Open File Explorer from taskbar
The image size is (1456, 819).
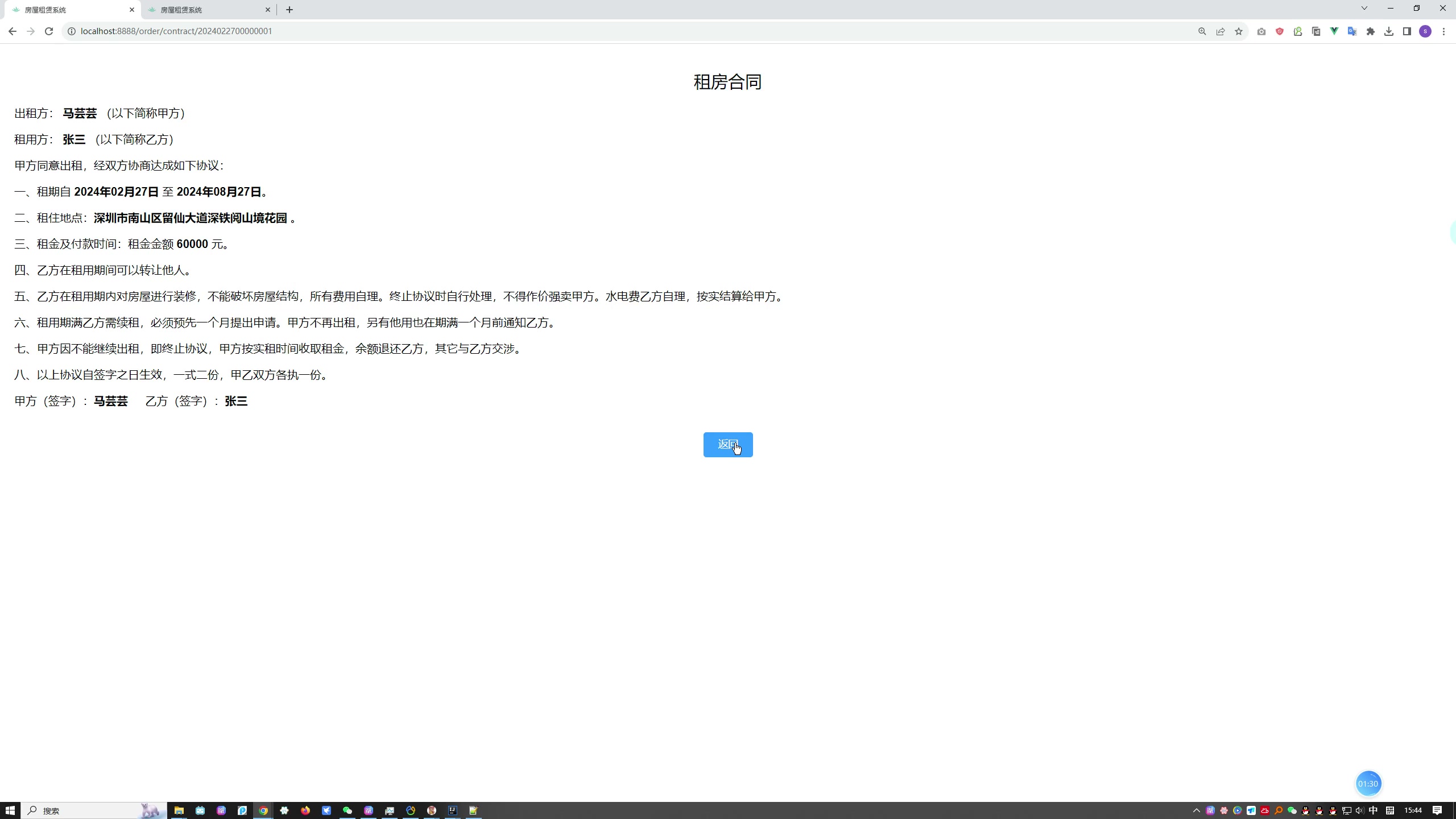pyautogui.click(x=179, y=810)
